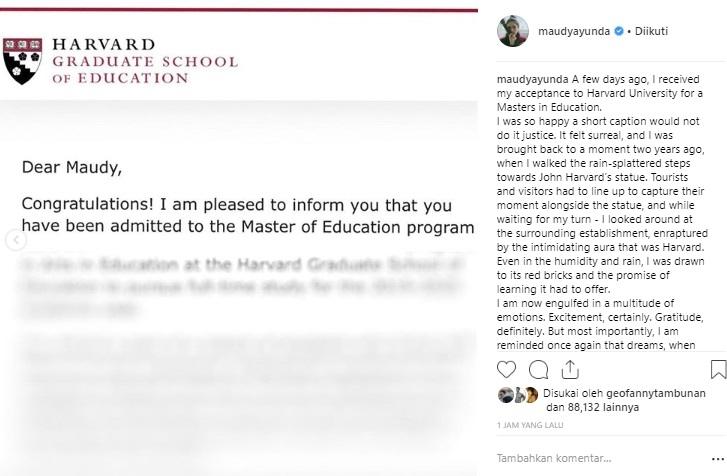Screen dimensions: 727x476
Task: Save the post with the bookmark icon
Action: pyautogui.click(x=718, y=370)
